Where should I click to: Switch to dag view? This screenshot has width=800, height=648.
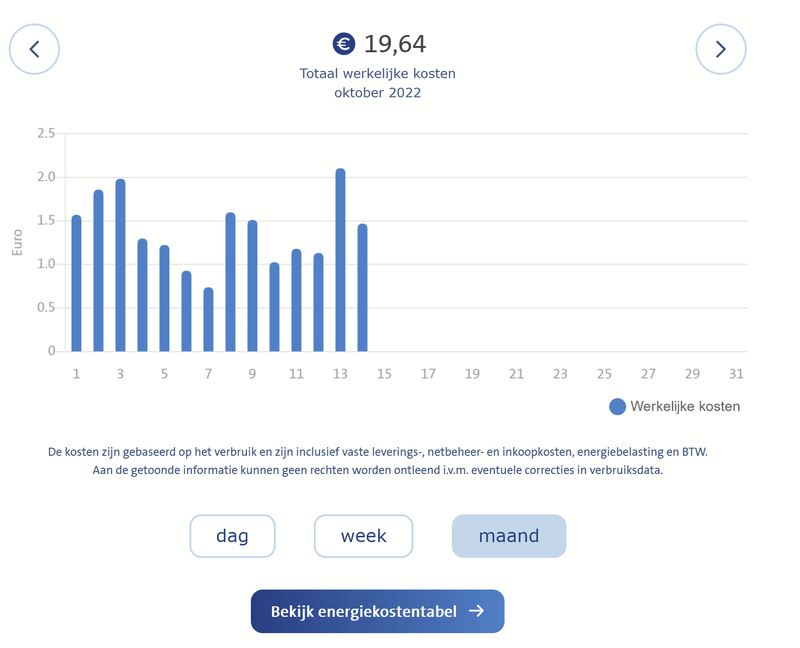point(232,536)
